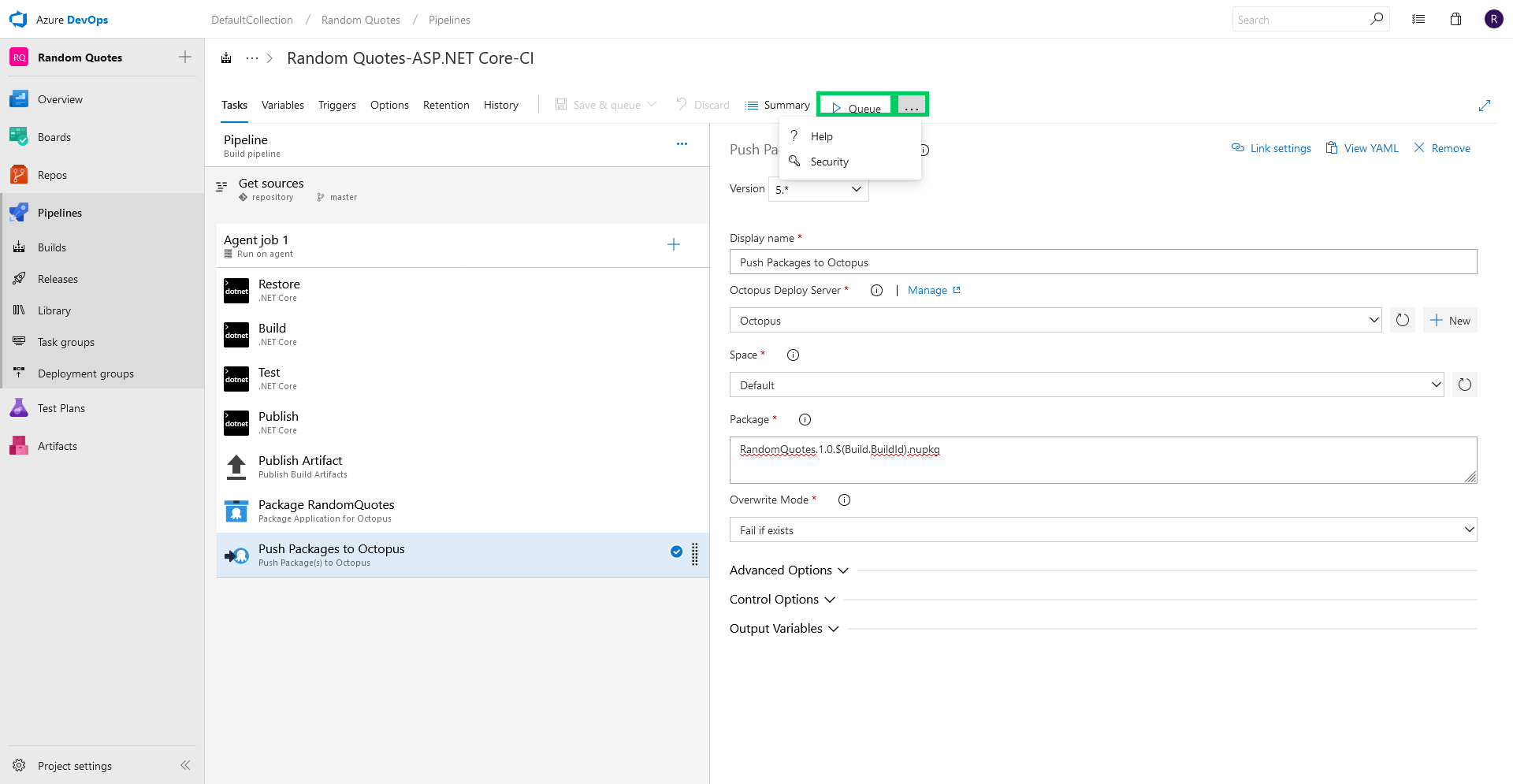The width and height of the screenshot is (1513, 784).
Task: Switch to the Retention tab
Action: tap(446, 105)
